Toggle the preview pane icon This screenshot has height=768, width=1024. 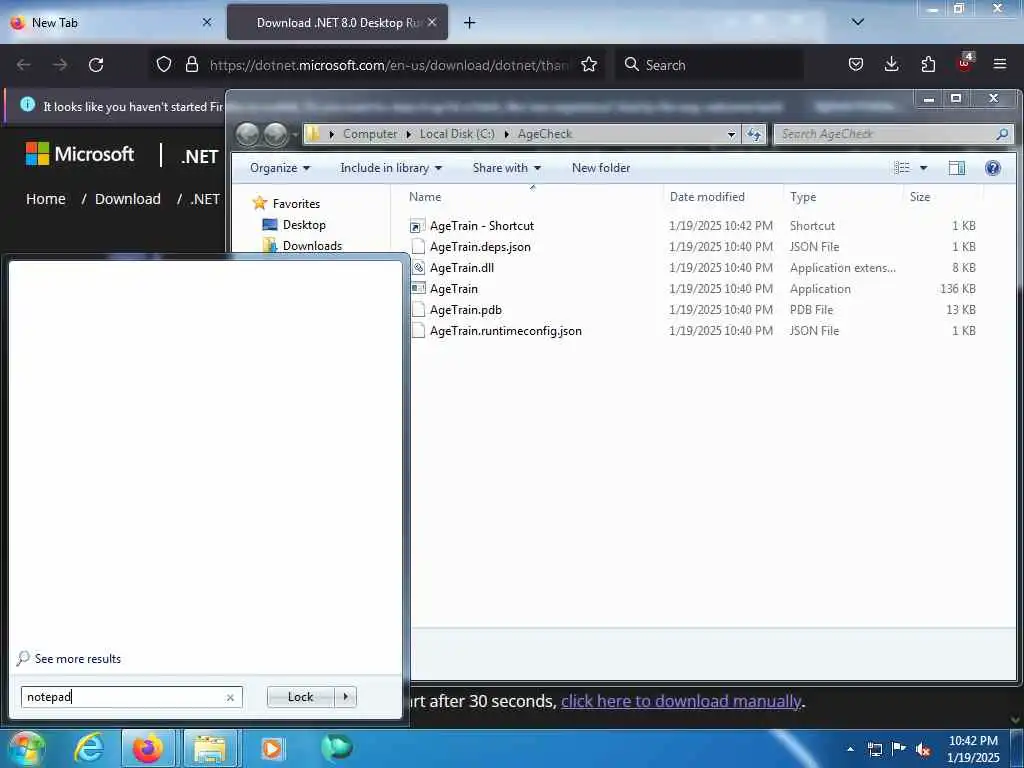(957, 168)
